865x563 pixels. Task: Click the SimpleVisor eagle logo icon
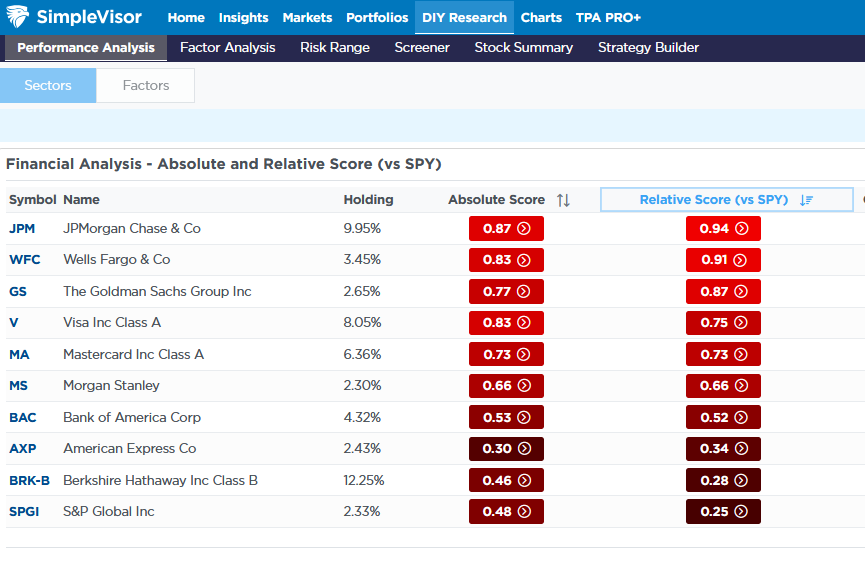pos(18,17)
